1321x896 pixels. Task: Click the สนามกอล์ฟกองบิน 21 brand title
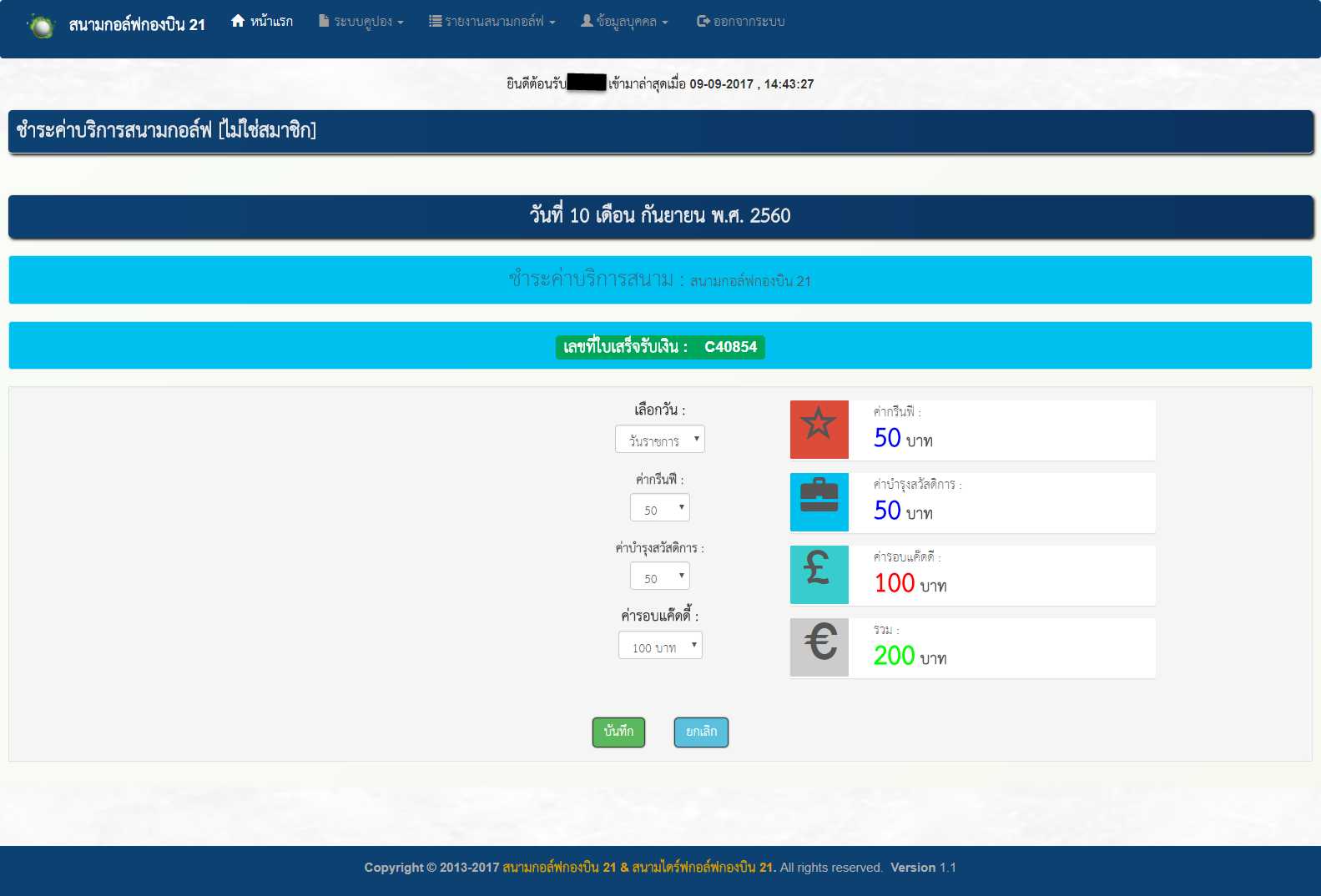click(137, 25)
